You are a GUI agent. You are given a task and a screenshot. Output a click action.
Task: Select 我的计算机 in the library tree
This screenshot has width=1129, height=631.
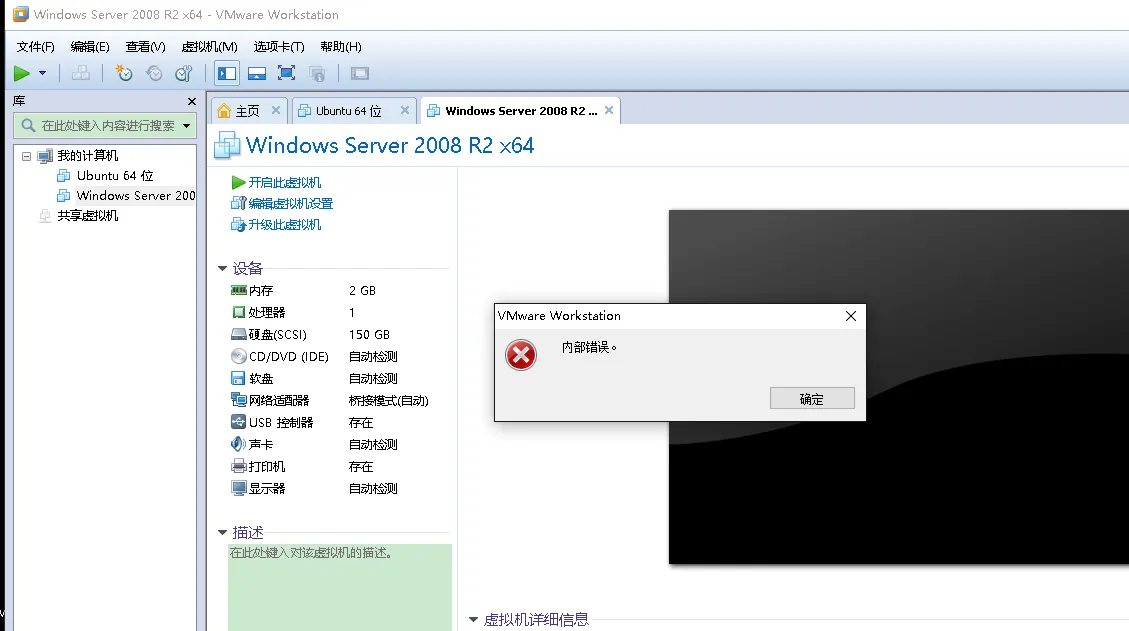pos(87,156)
